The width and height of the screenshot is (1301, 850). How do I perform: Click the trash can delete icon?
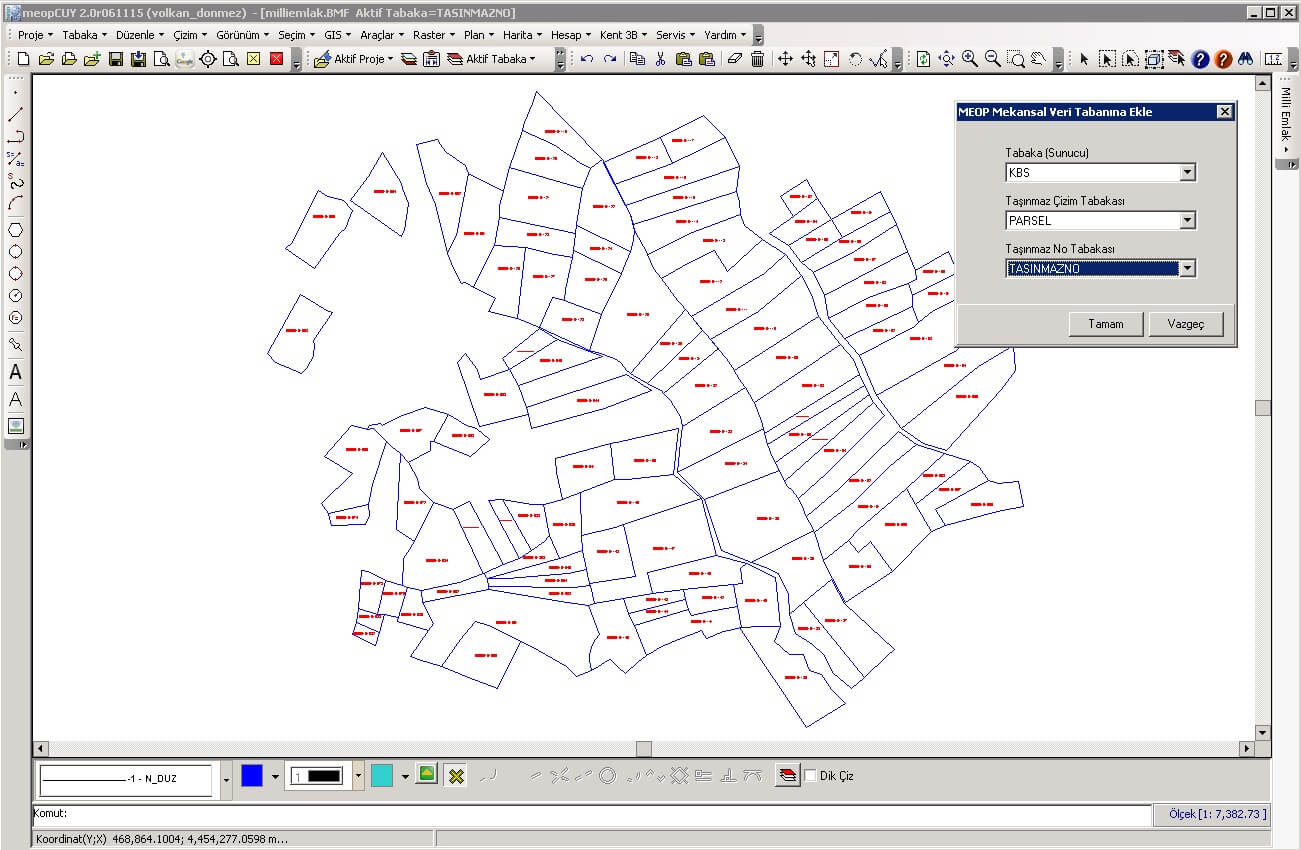tap(758, 59)
